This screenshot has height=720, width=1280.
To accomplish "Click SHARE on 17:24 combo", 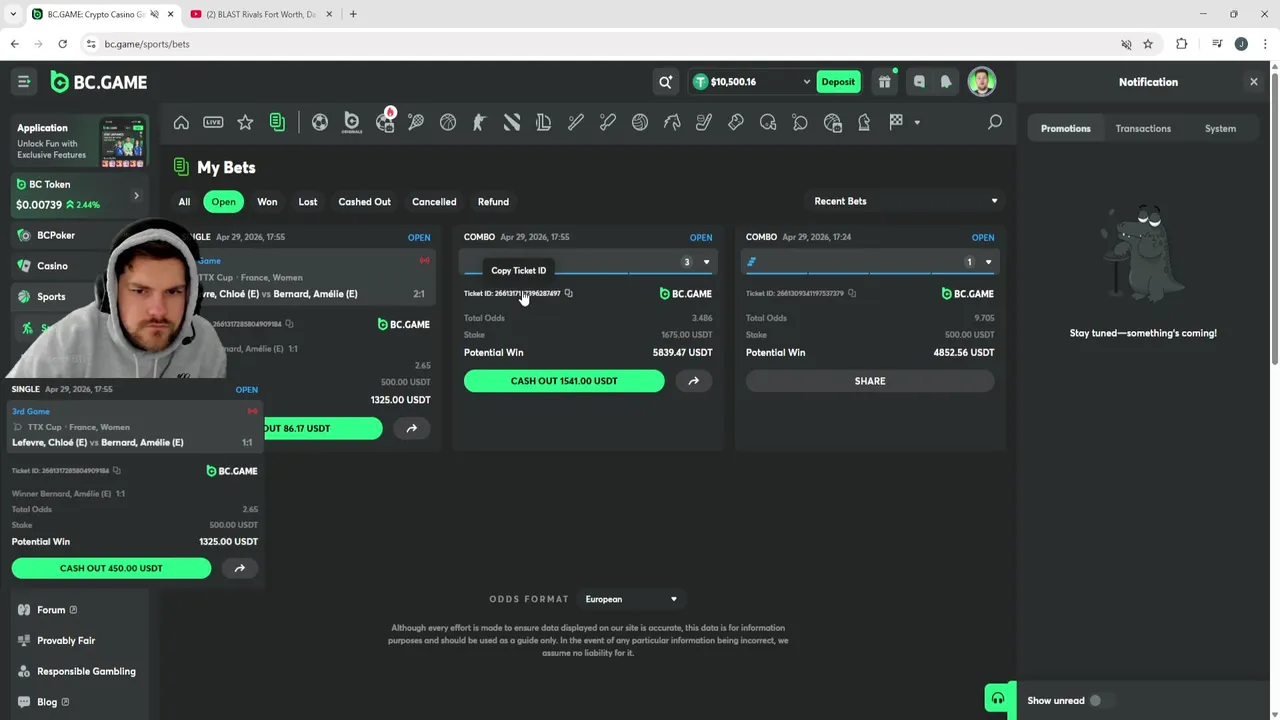I will (x=870, y=381).
